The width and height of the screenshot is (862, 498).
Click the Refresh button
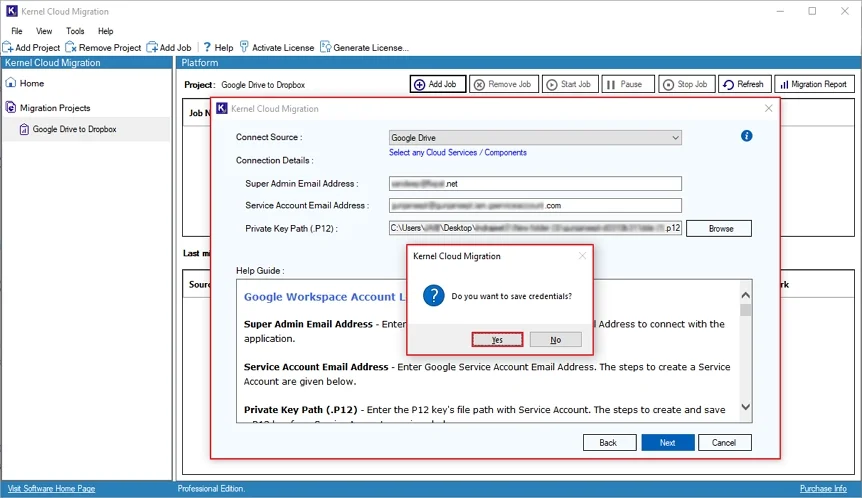744,84
